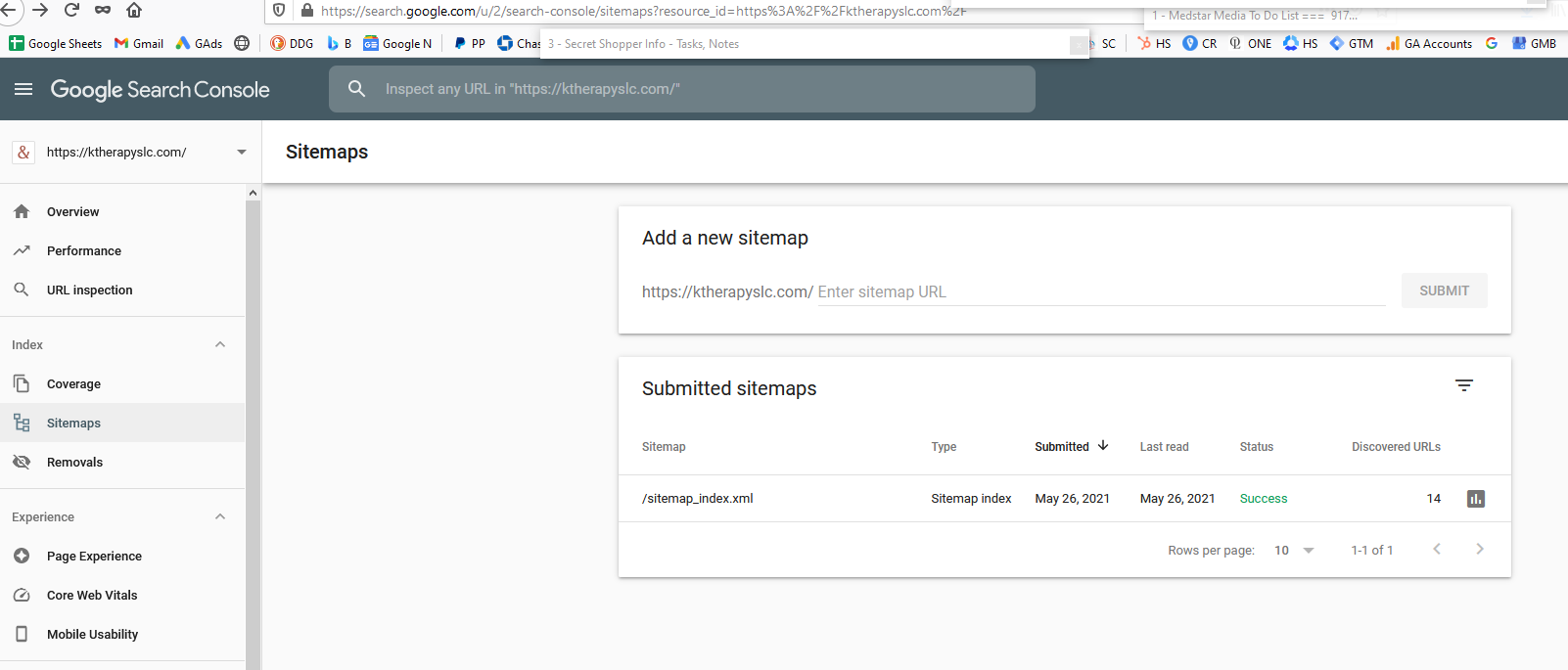
Task: Open the hamburger main menu
Action: click(23, 89)
